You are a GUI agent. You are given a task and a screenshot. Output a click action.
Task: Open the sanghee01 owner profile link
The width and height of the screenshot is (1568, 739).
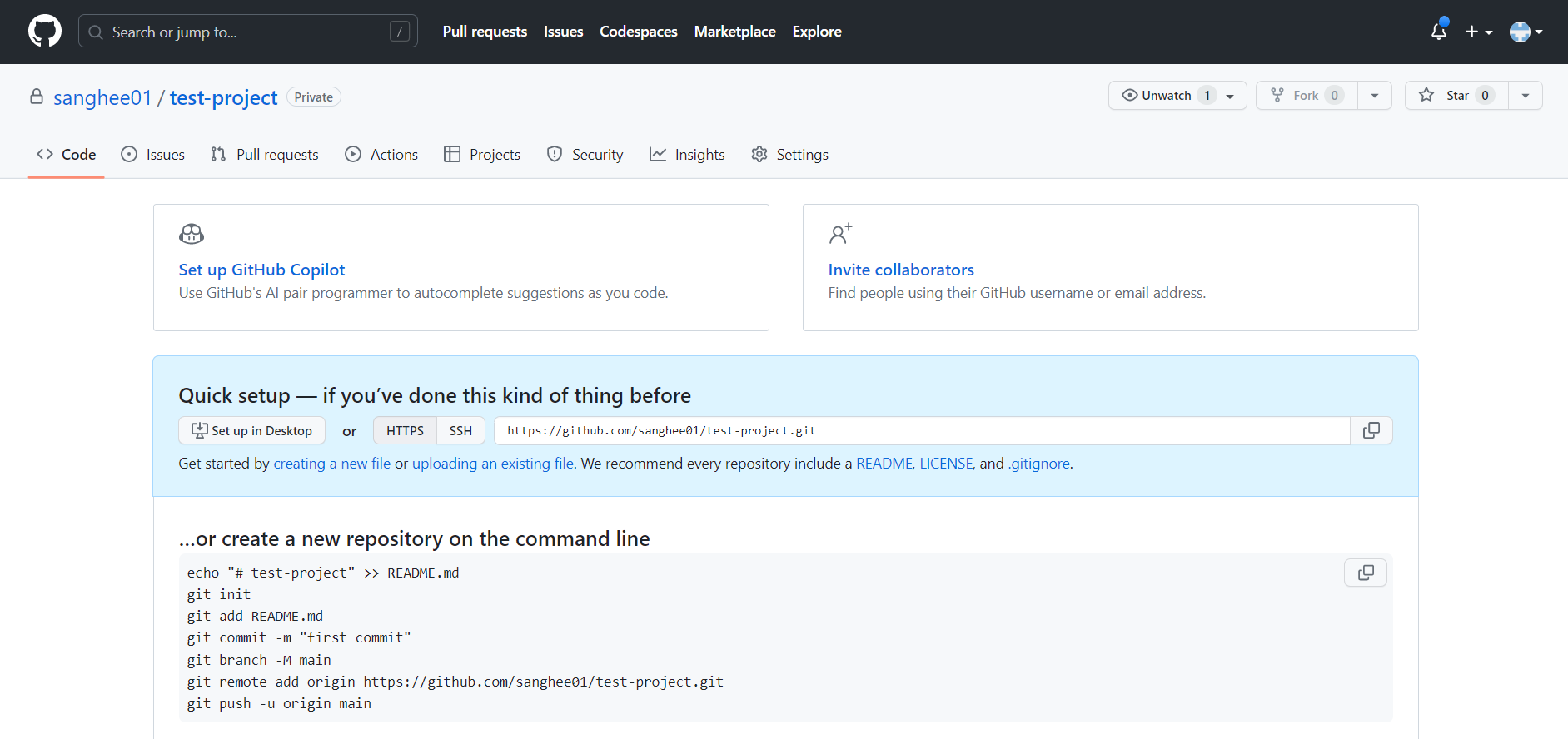click(102, 97)
